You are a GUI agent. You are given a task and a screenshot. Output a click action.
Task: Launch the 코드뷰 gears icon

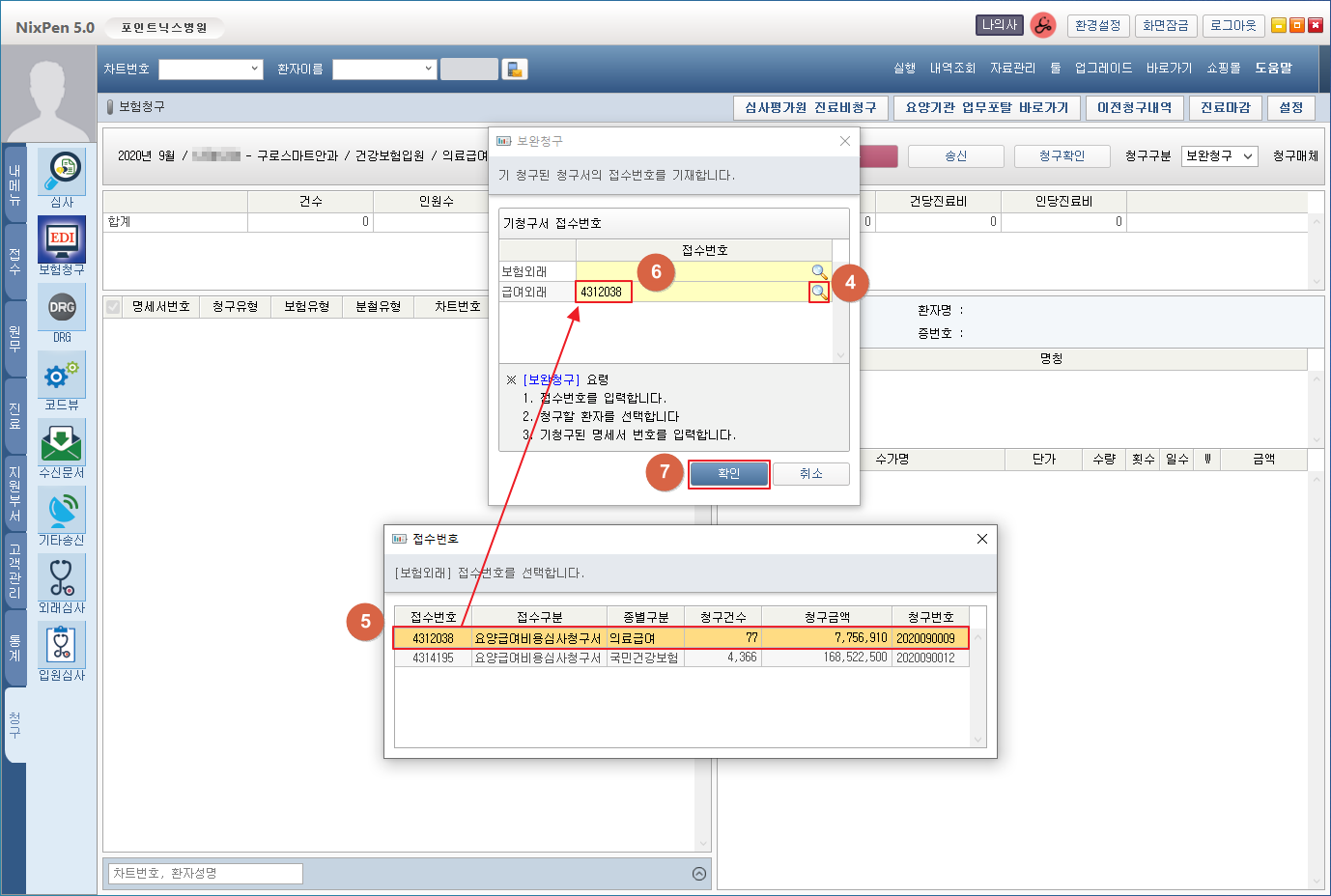click(62, 376)
